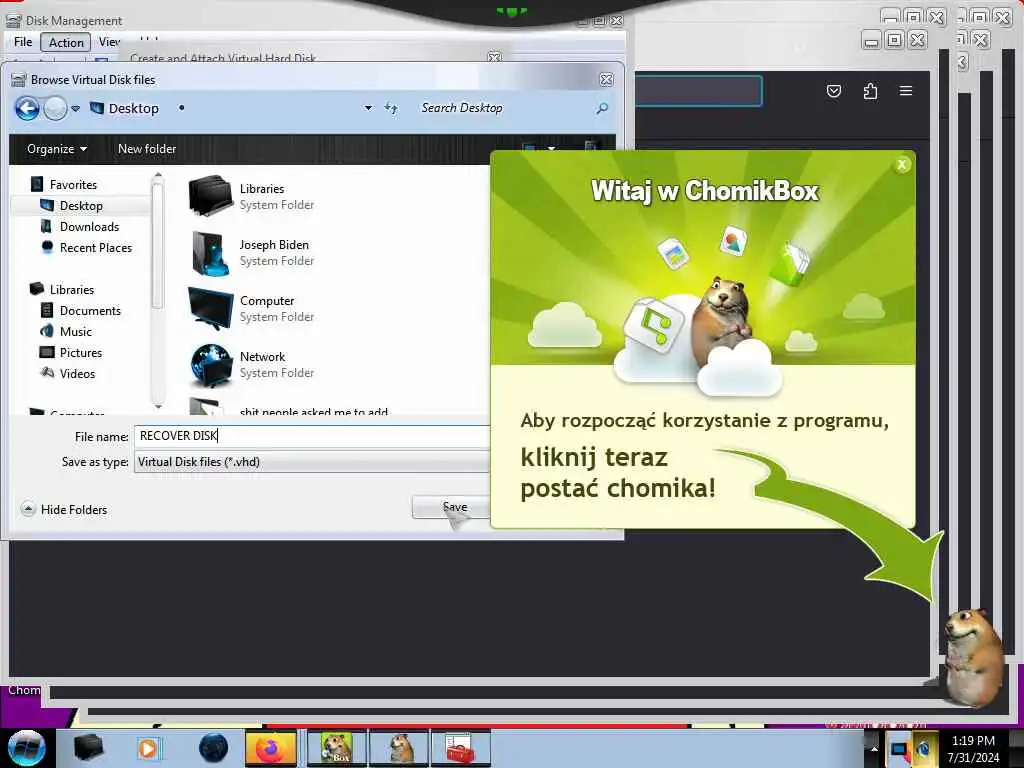Screen dimensions: 1024x768
Task: Open the dark globe browser taskbar icon
Action: click(x=213, y=748)
